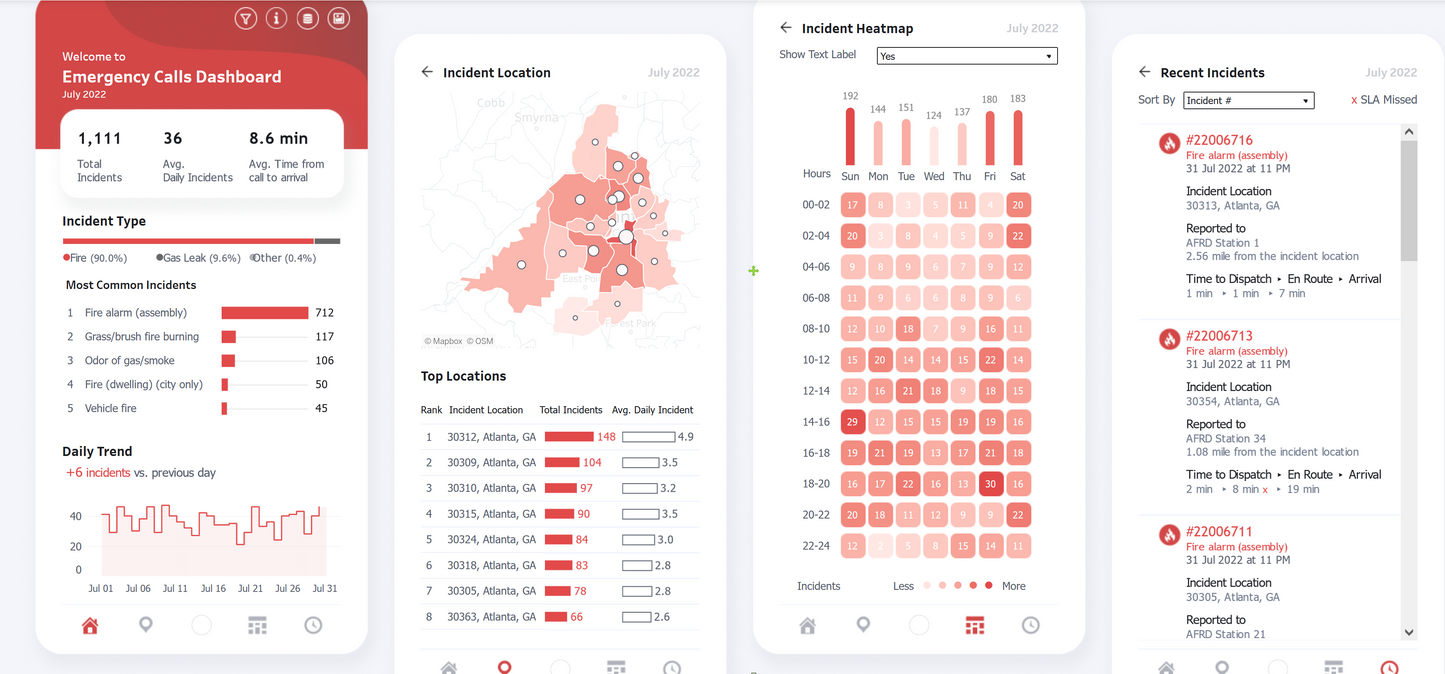
Task: Click the Fire alarm (assembly) bar with 712
Action: pos(265,313)
